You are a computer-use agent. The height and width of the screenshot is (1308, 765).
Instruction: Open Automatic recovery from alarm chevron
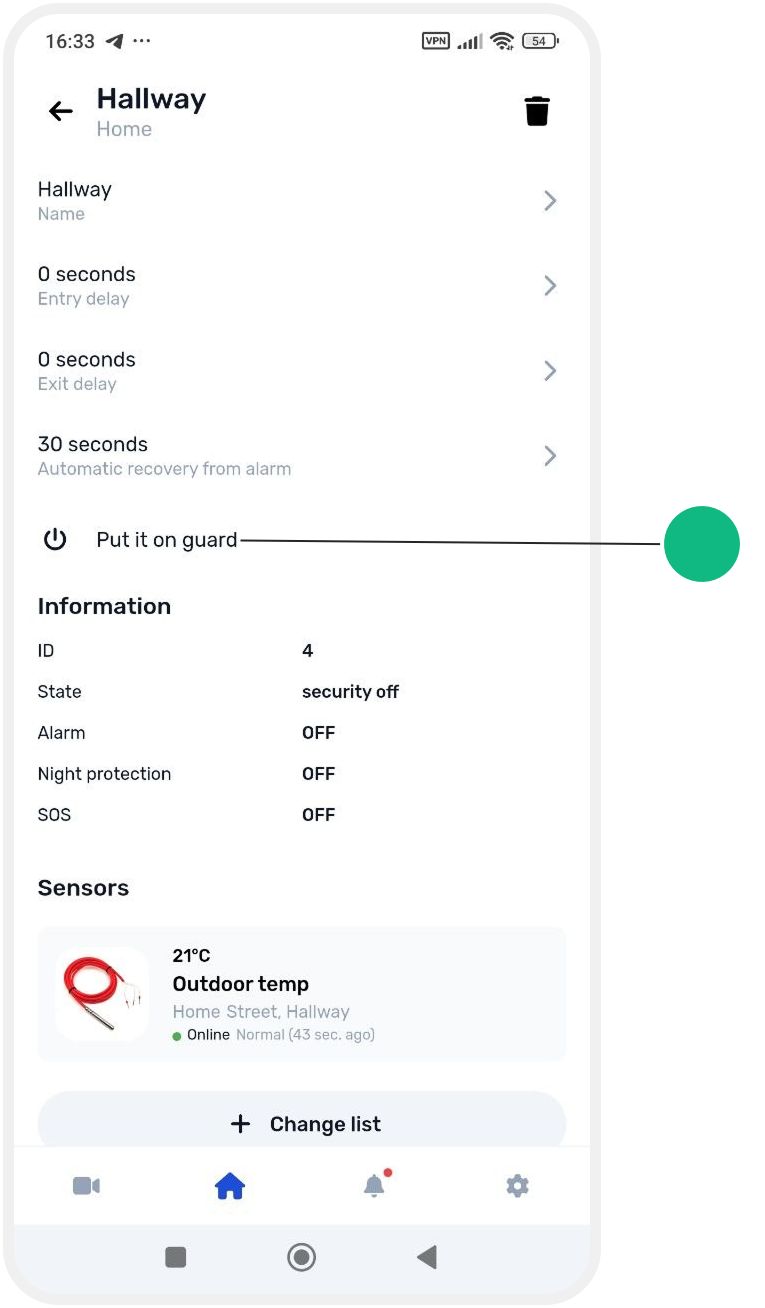coord(550,456)
